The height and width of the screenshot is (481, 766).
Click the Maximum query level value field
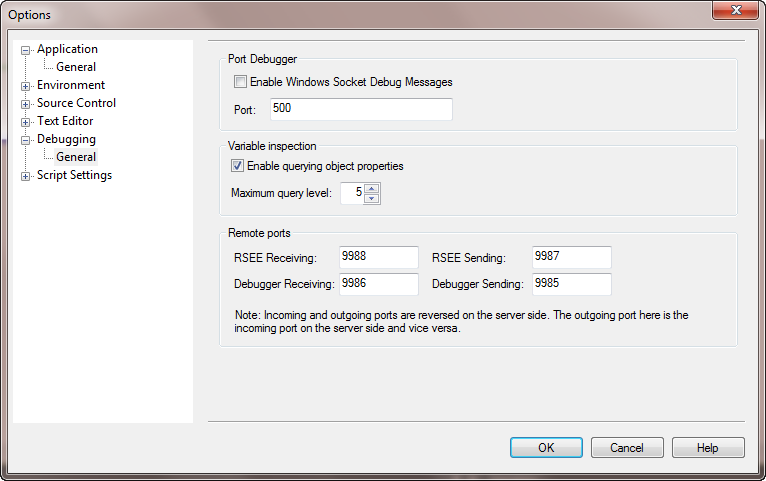(x=352, y=193)
